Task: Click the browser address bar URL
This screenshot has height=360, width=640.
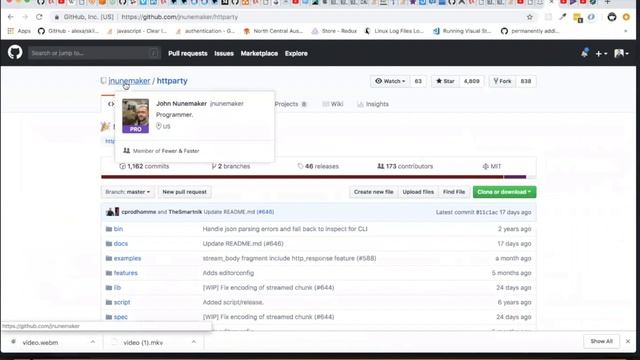Action: (180, 17)
